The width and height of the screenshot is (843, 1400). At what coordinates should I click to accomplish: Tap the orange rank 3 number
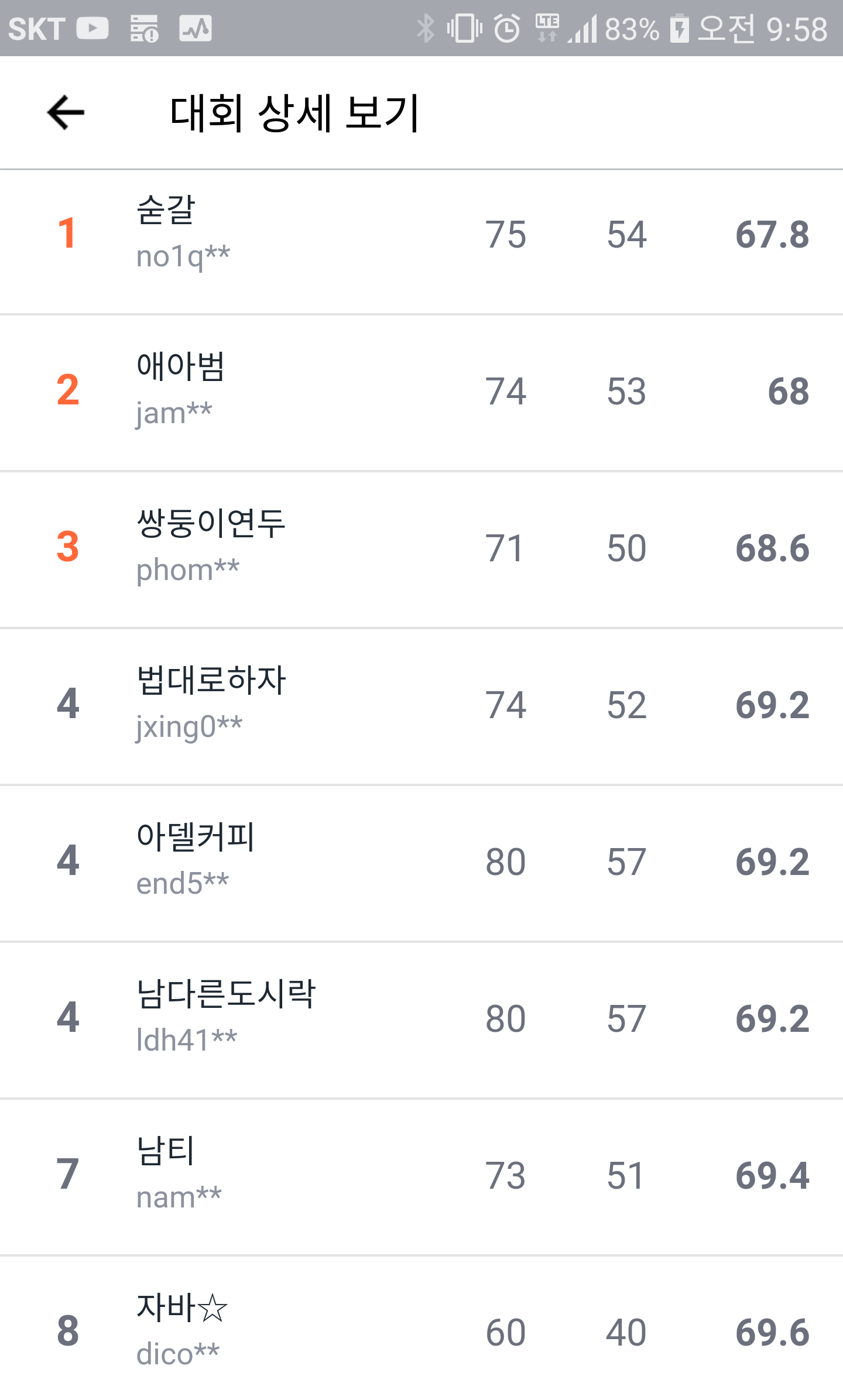68,547
